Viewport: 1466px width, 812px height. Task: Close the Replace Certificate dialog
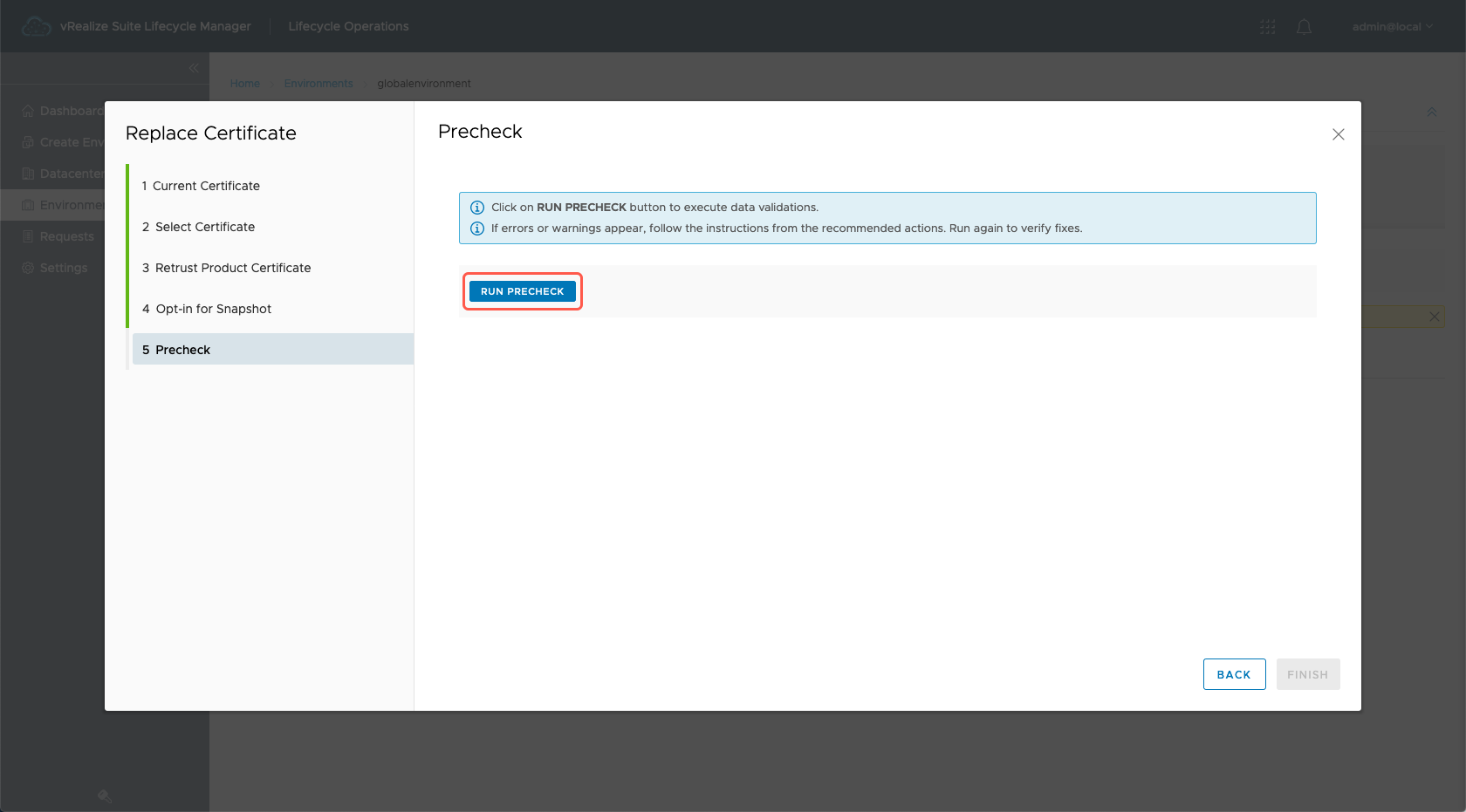coord(1338,134)
